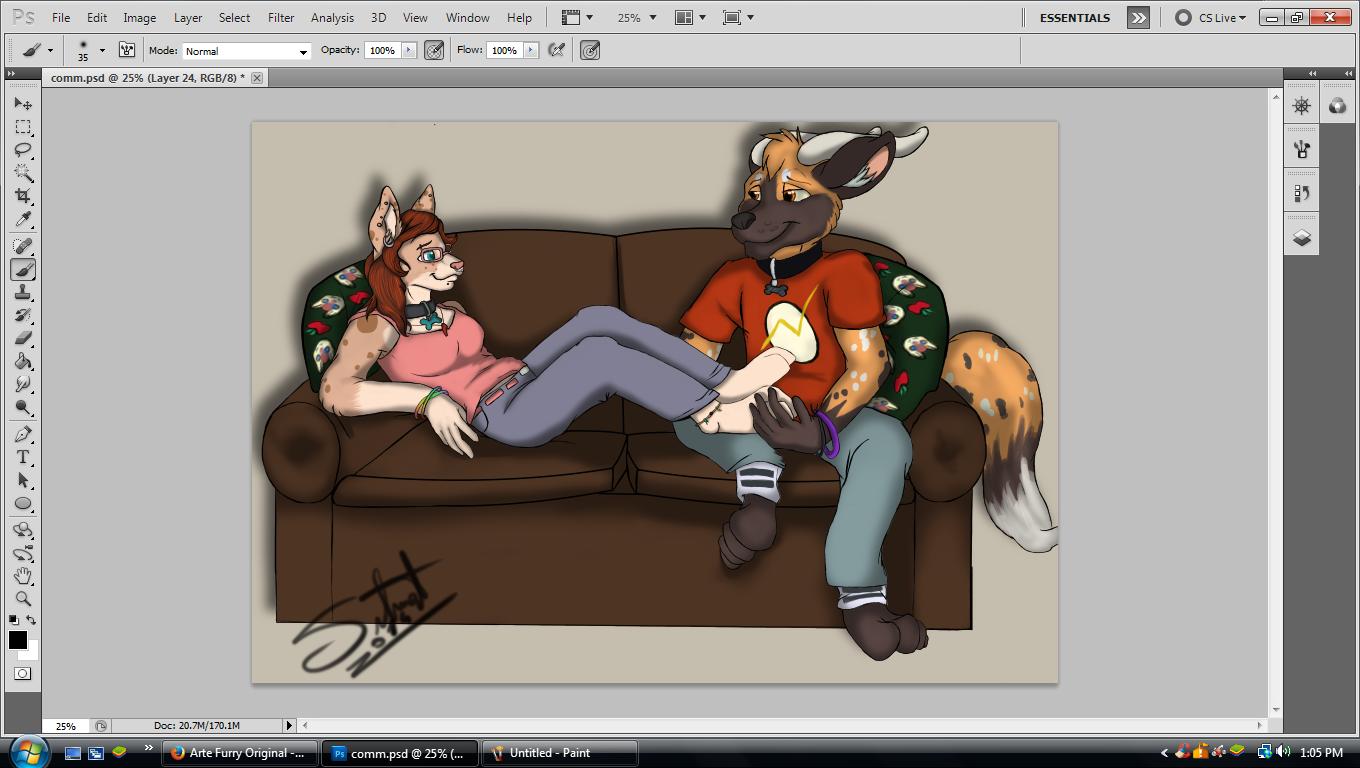Select the Move tool

[23, 103]
